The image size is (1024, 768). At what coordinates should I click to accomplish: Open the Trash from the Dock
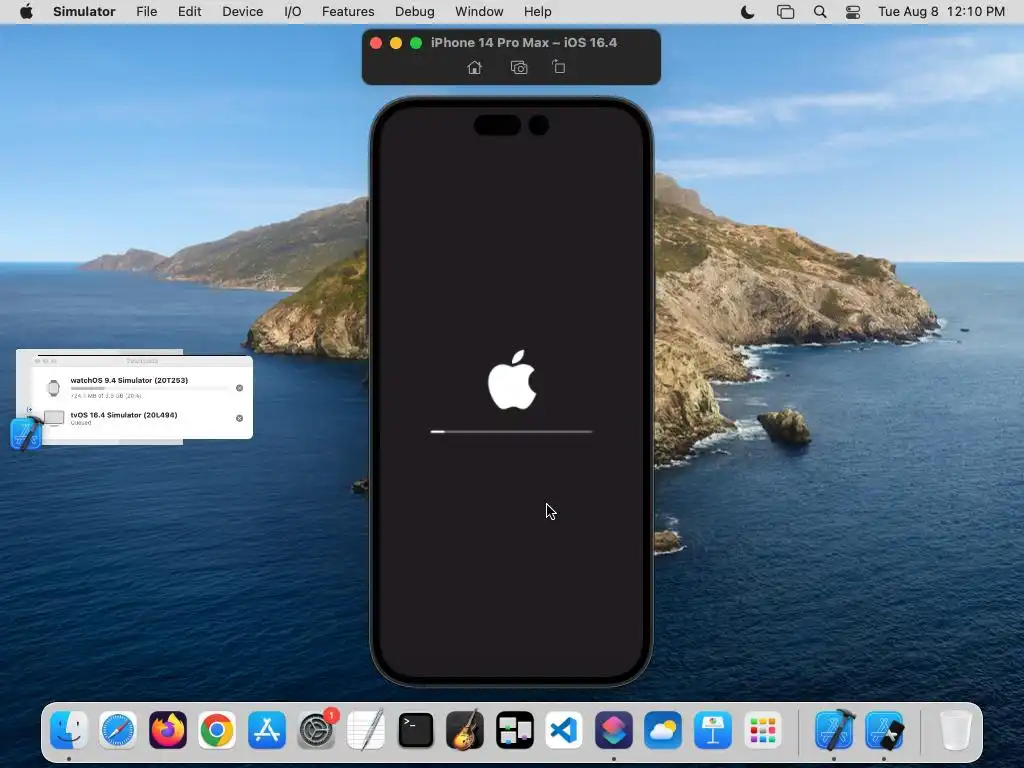[x=955, y=729]
